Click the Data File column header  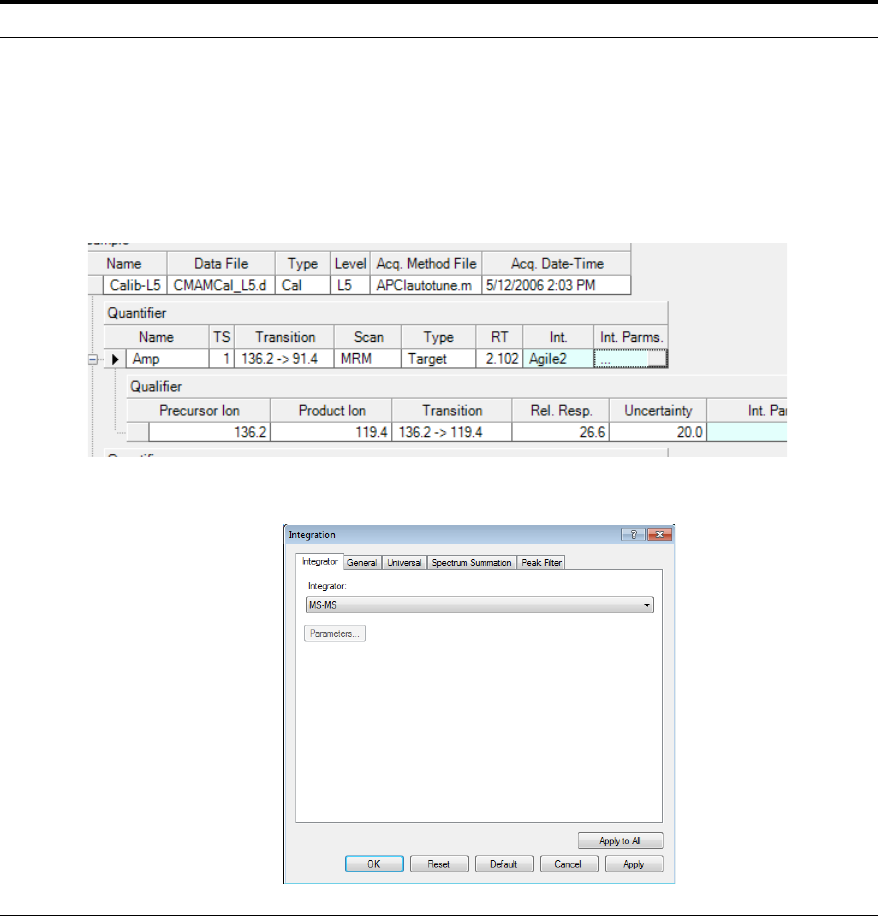[x=221, y=263]
